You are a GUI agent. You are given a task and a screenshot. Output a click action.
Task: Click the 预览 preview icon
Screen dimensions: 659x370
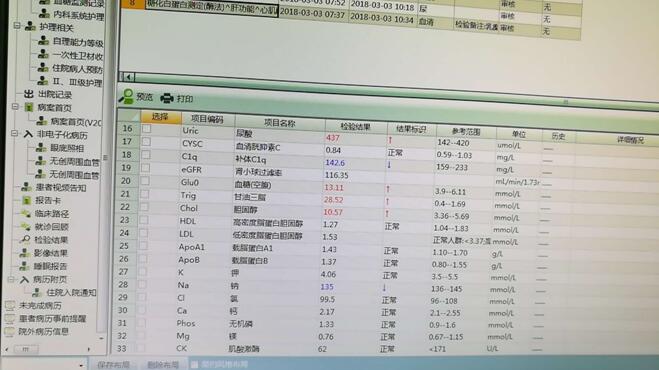coord(126,97)
